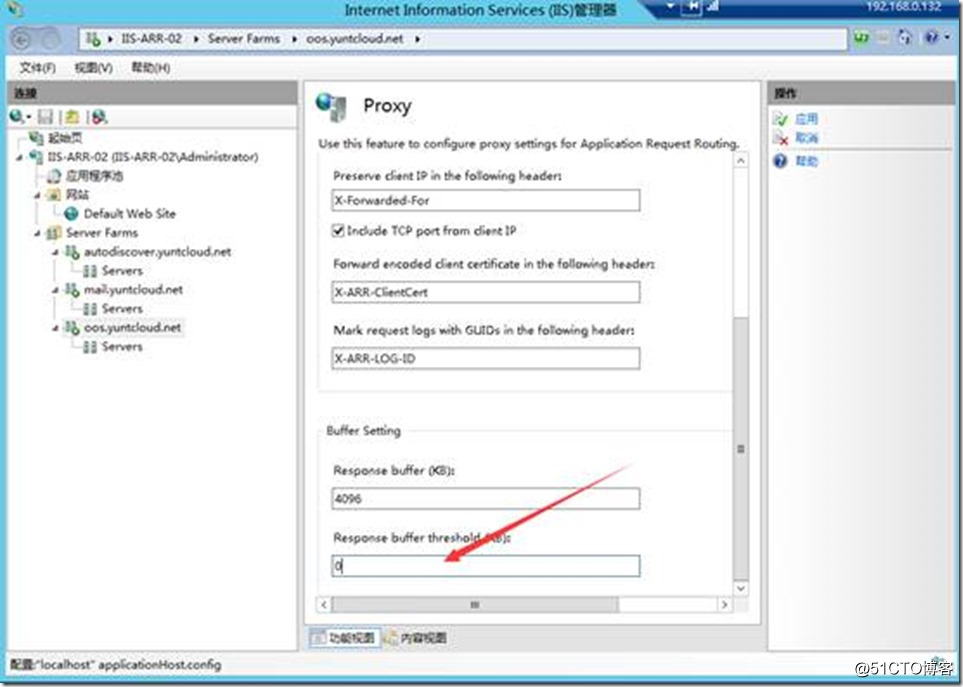Click the Apply (应用) action icon
The height and width of the screenshot is (687, 963).
[780, 119]
